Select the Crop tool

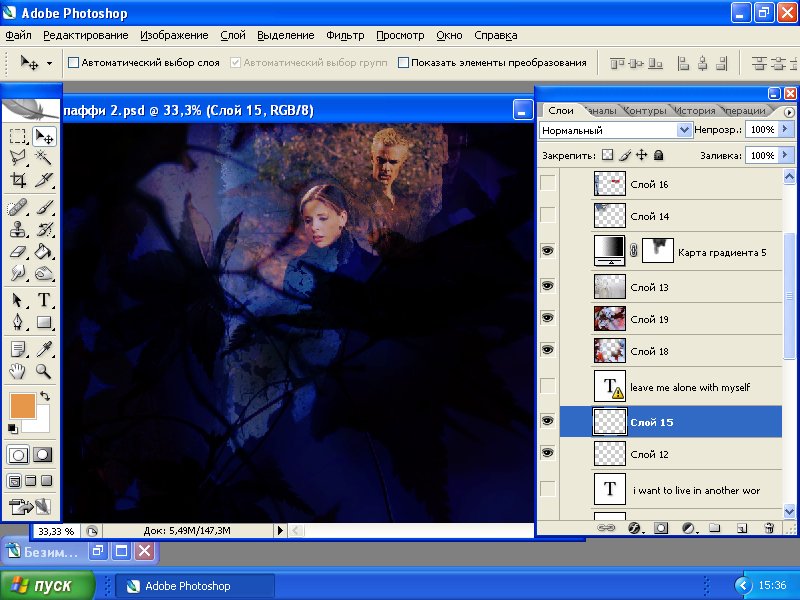[x=18, y=180]
